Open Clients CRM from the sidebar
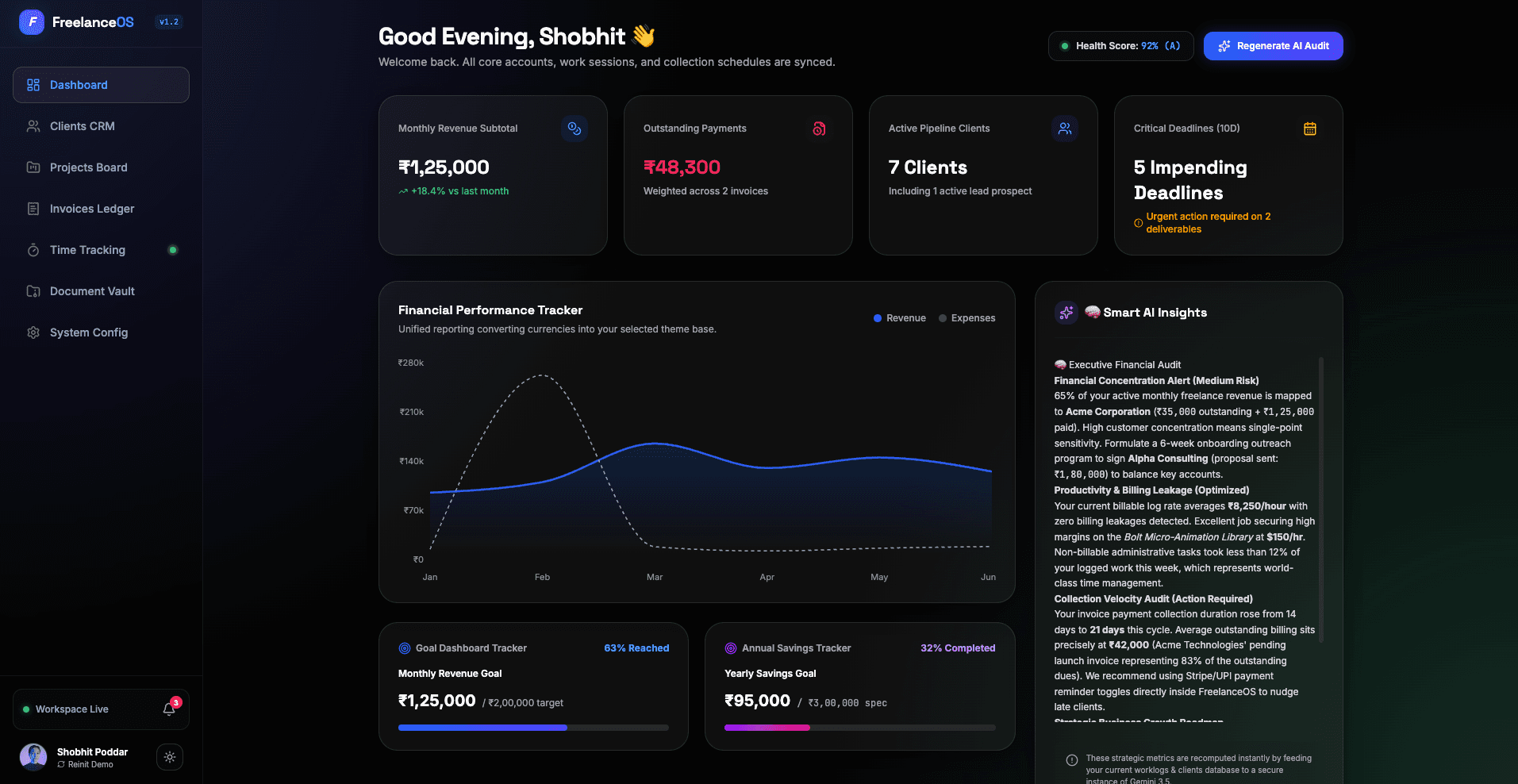The height and width of the screenshot is (784, 1518). (101, 126)
